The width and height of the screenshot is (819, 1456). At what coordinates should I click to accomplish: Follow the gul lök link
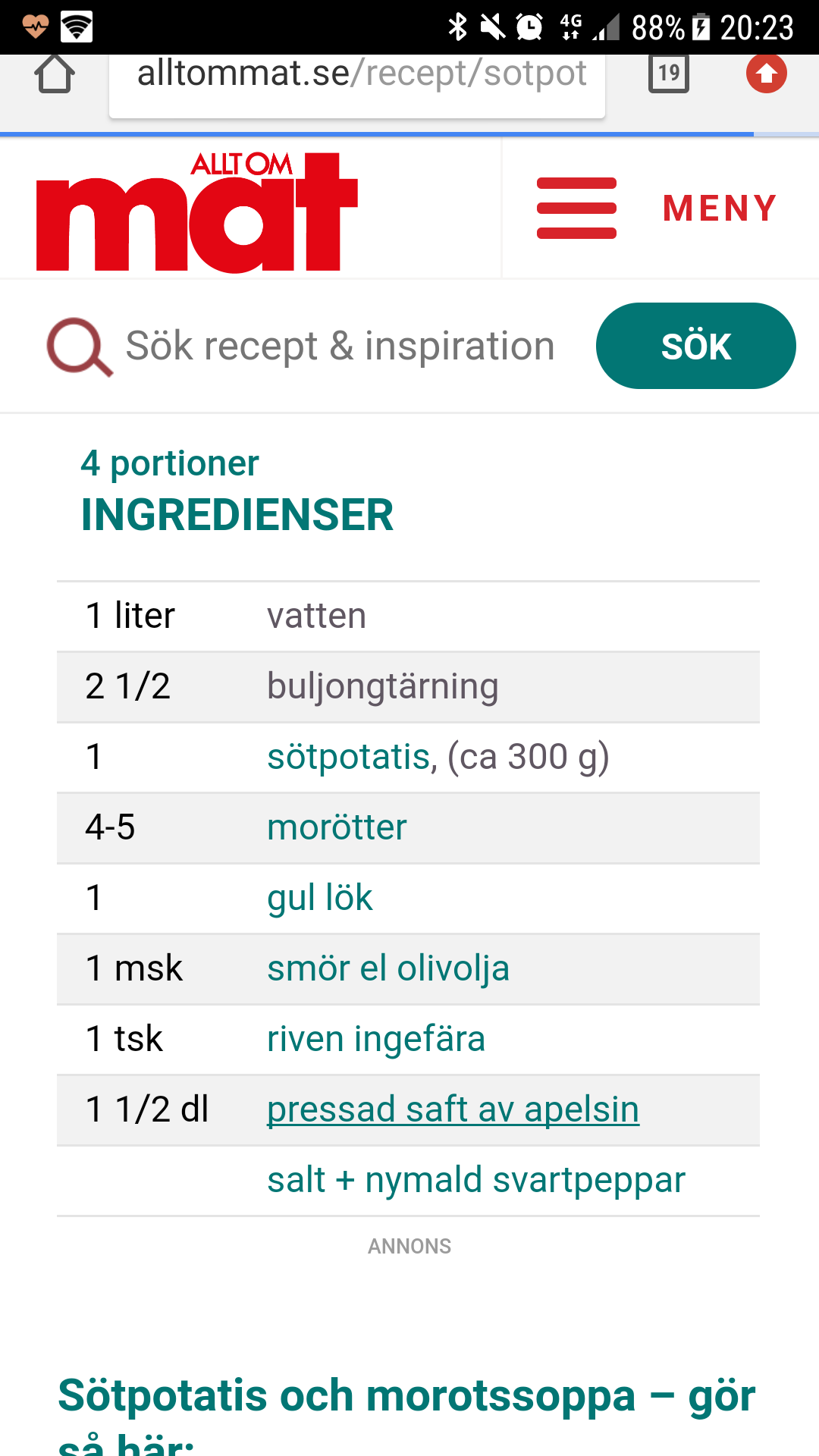tap(320, 899)
